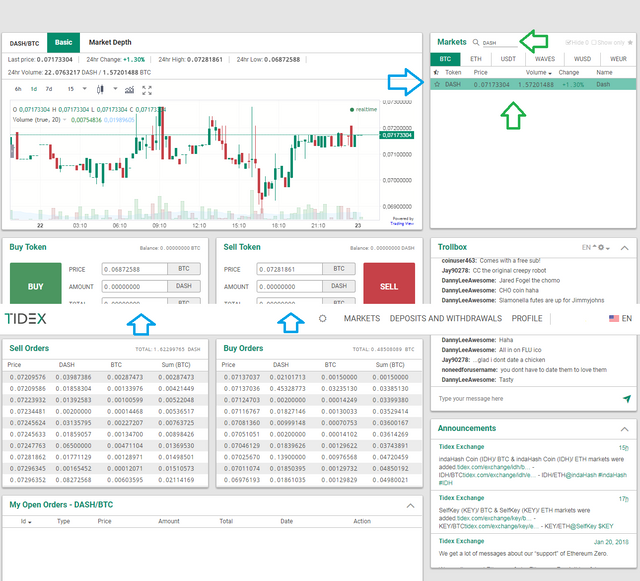Sort markets by Change column header
This screenshot has width=640, height=581.
(569, 72)
